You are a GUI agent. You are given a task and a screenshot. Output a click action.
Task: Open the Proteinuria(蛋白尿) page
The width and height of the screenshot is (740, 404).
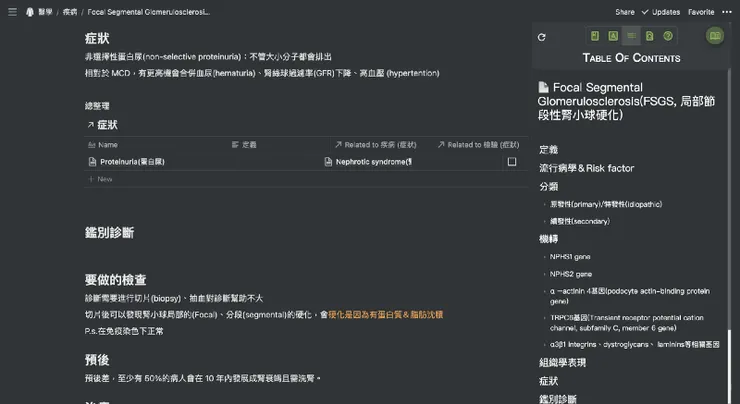click(x=132, y=162)
